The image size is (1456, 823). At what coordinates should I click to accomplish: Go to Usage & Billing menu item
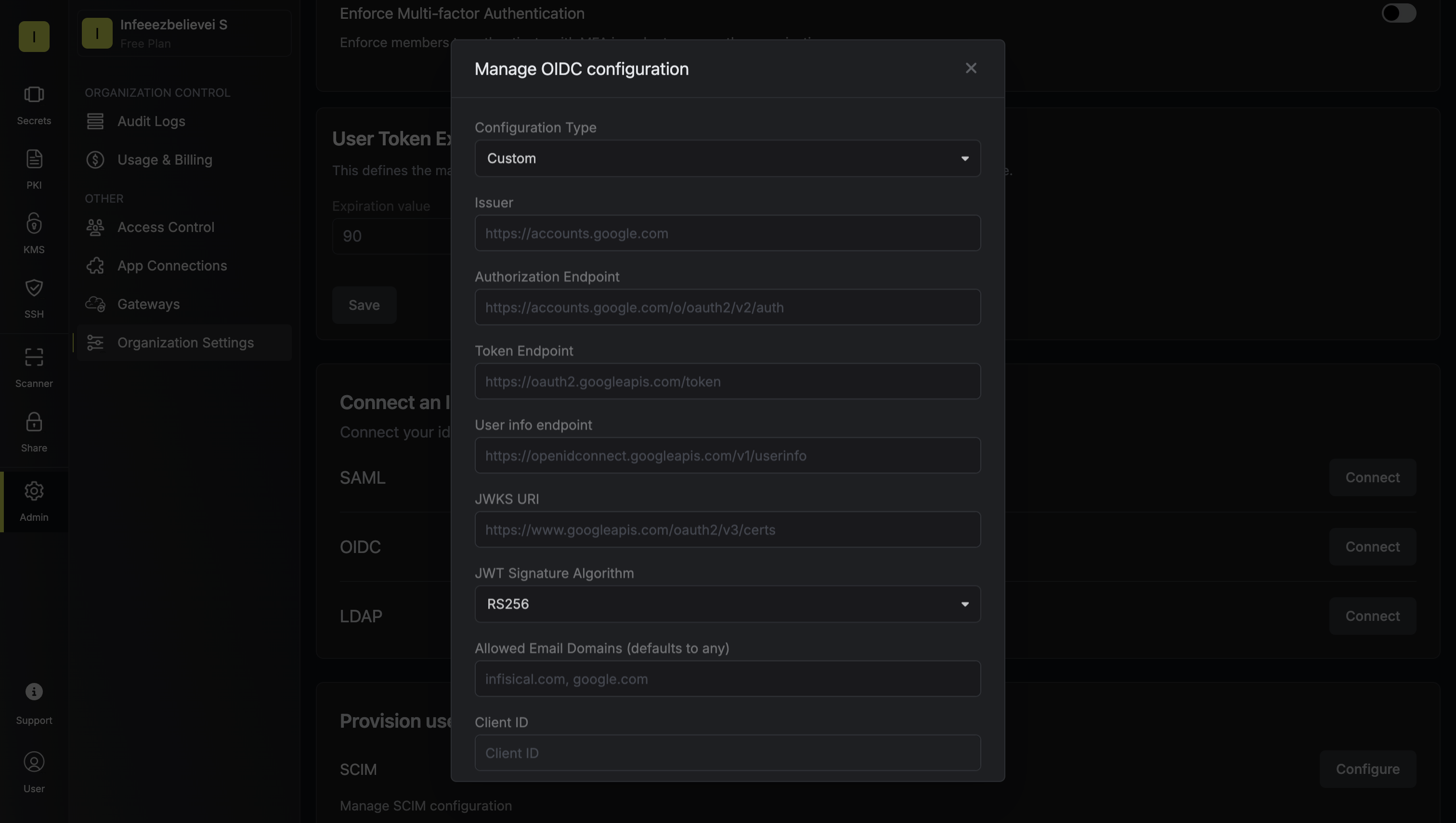click(x=184, y=160)
